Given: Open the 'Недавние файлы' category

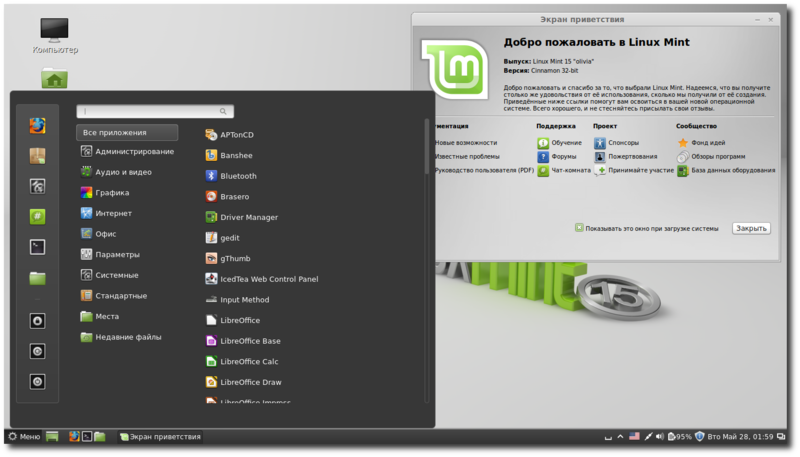Looking at the screenshot, I should click(x=121, y=337).
